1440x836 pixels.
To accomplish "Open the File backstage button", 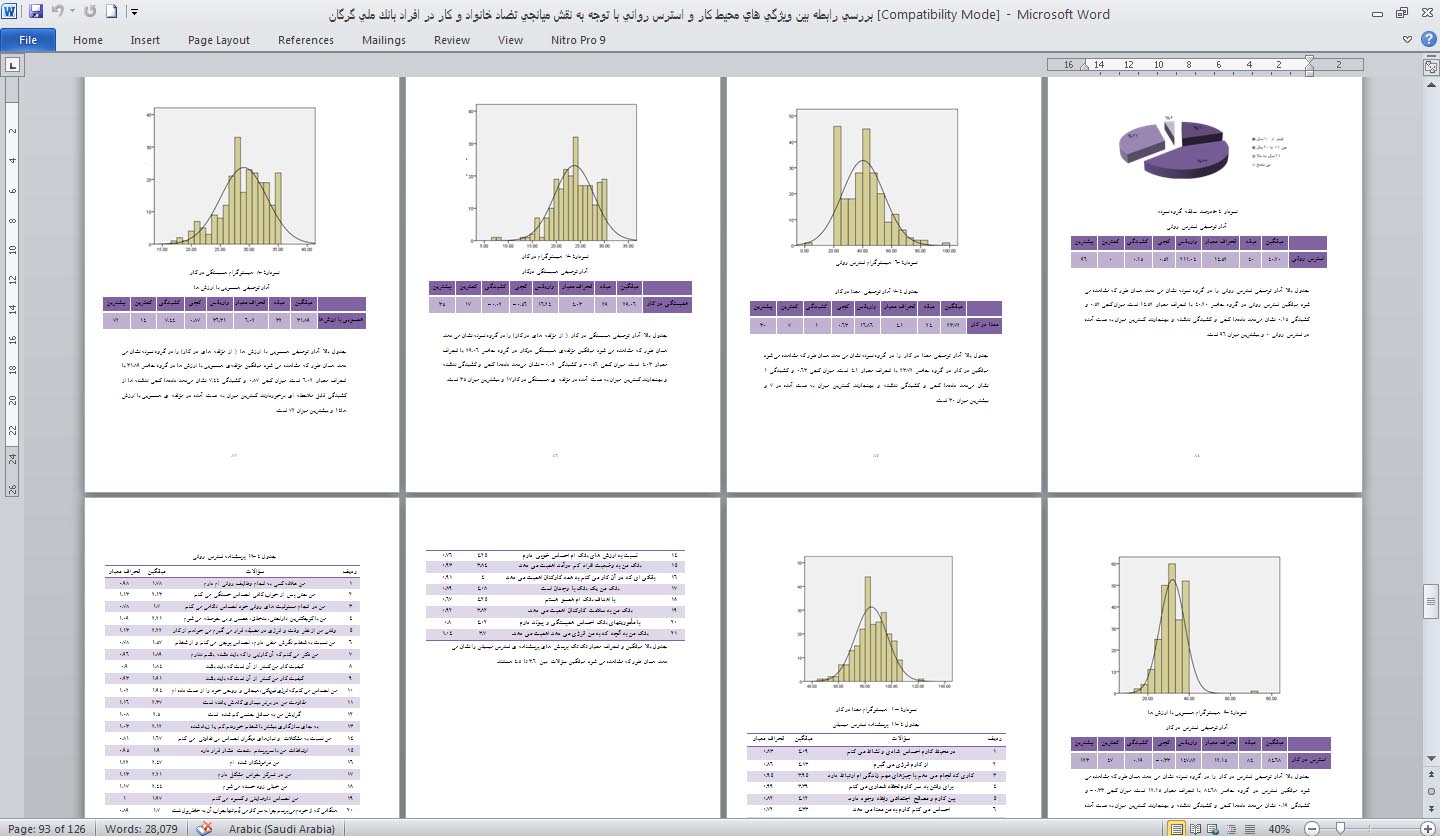I will pyautogui.click(x=28, y=40).
